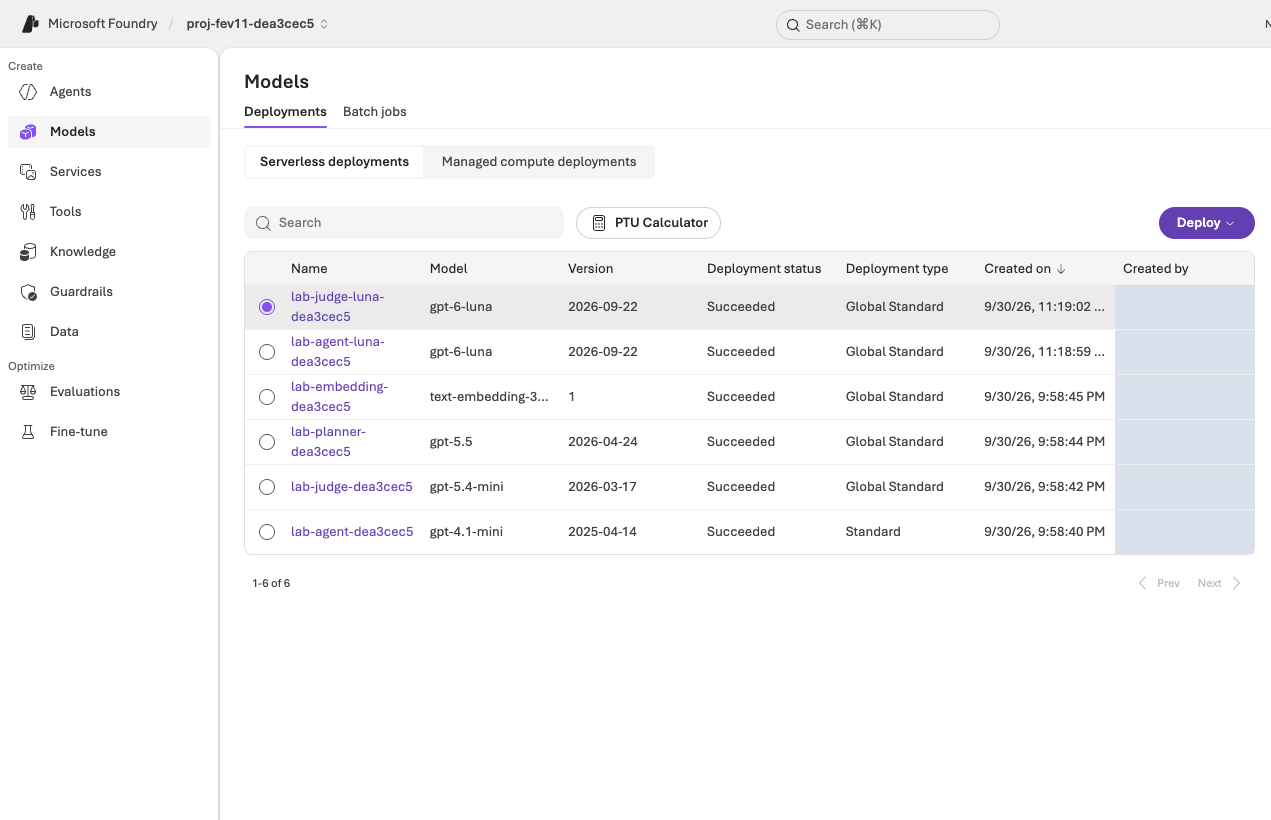Screen dimensions: 1271x820
Task: Focus the top Search (⌘K) box
Action: [x=888, y=25]
